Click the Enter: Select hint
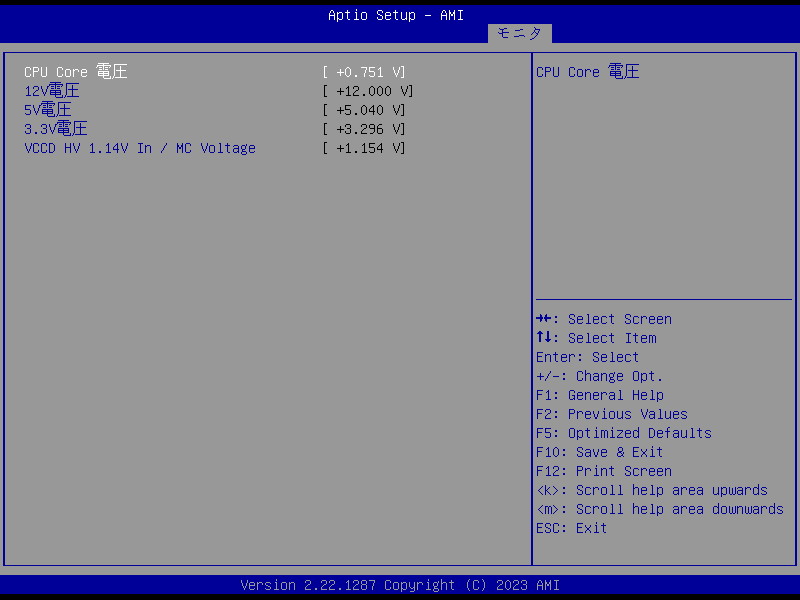Screen dimensions: 800x600 click(x=587, y=357)
